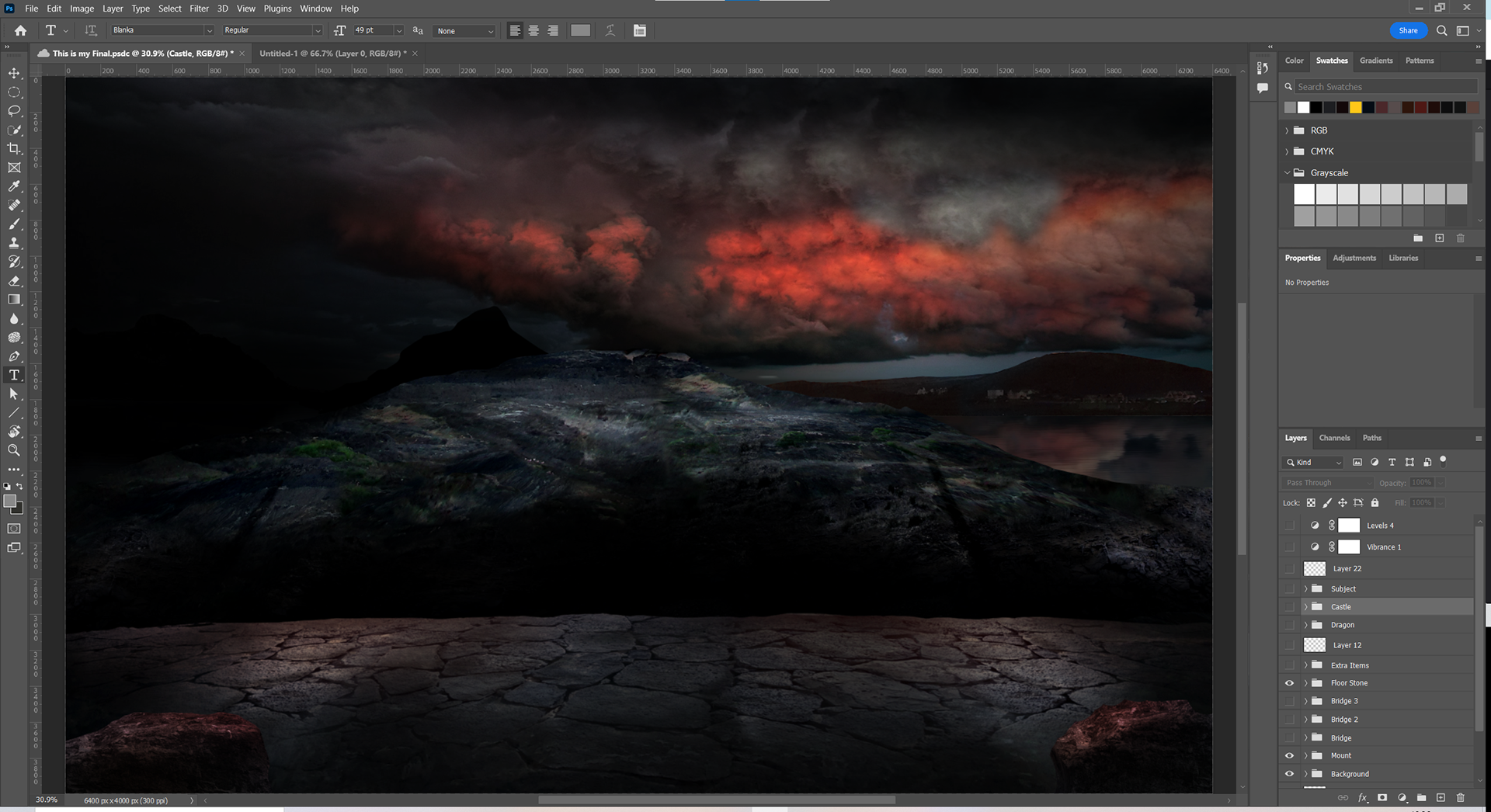Collapse the Grayscale swatch folder

click(1287, 172)
